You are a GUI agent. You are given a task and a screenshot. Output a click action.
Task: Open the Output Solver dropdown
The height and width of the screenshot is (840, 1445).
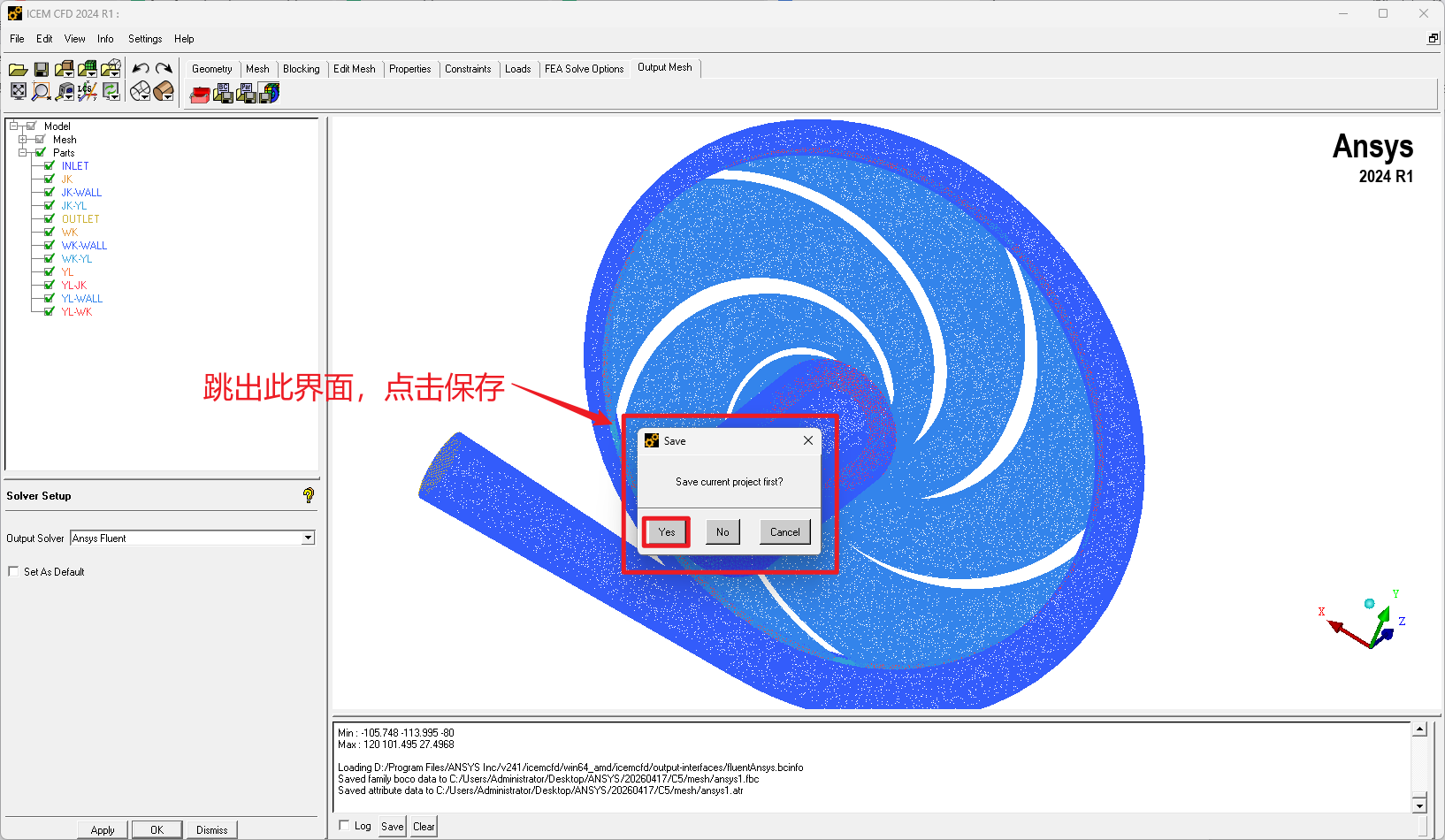coord(308,538)
